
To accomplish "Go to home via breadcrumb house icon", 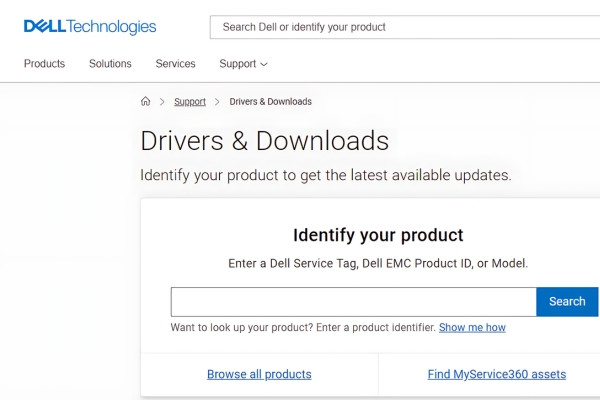I will click(145, 101).
